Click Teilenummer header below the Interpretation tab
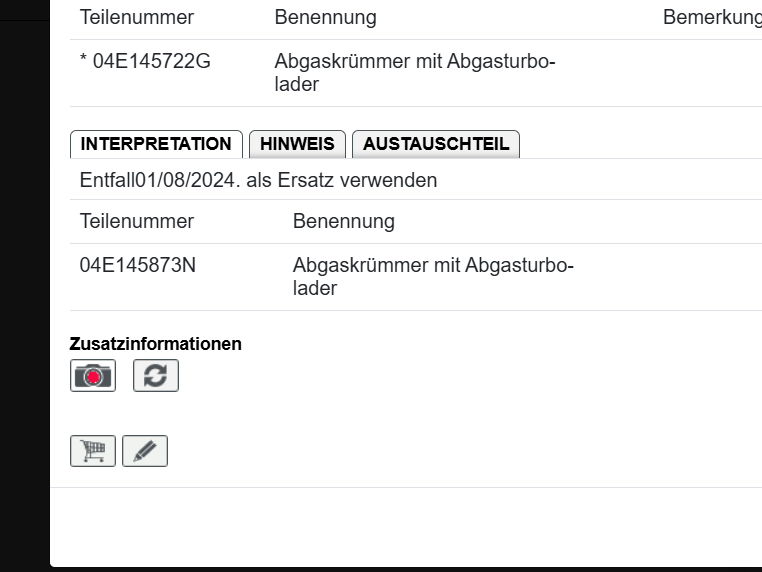Viewport: 762px width, 572px height. point(137,221)
